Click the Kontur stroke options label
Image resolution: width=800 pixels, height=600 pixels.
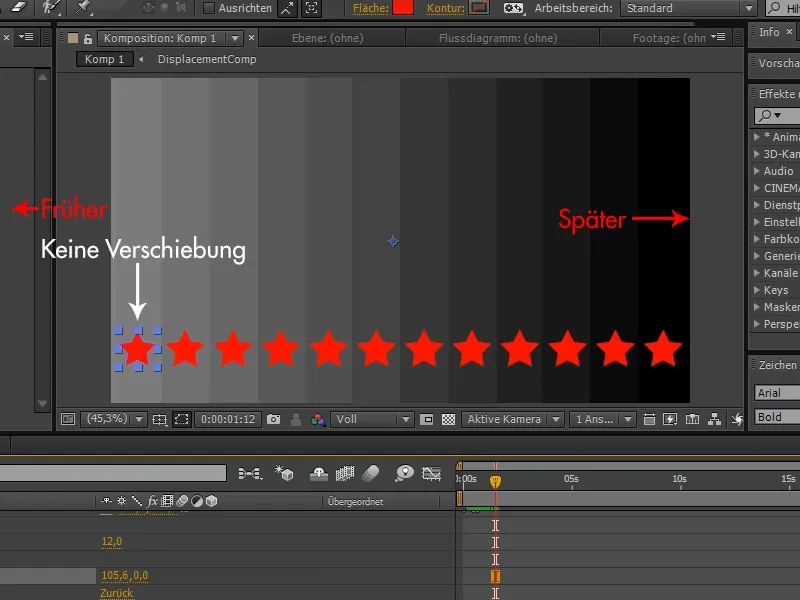pyautogui.click(x=445, y=8)
